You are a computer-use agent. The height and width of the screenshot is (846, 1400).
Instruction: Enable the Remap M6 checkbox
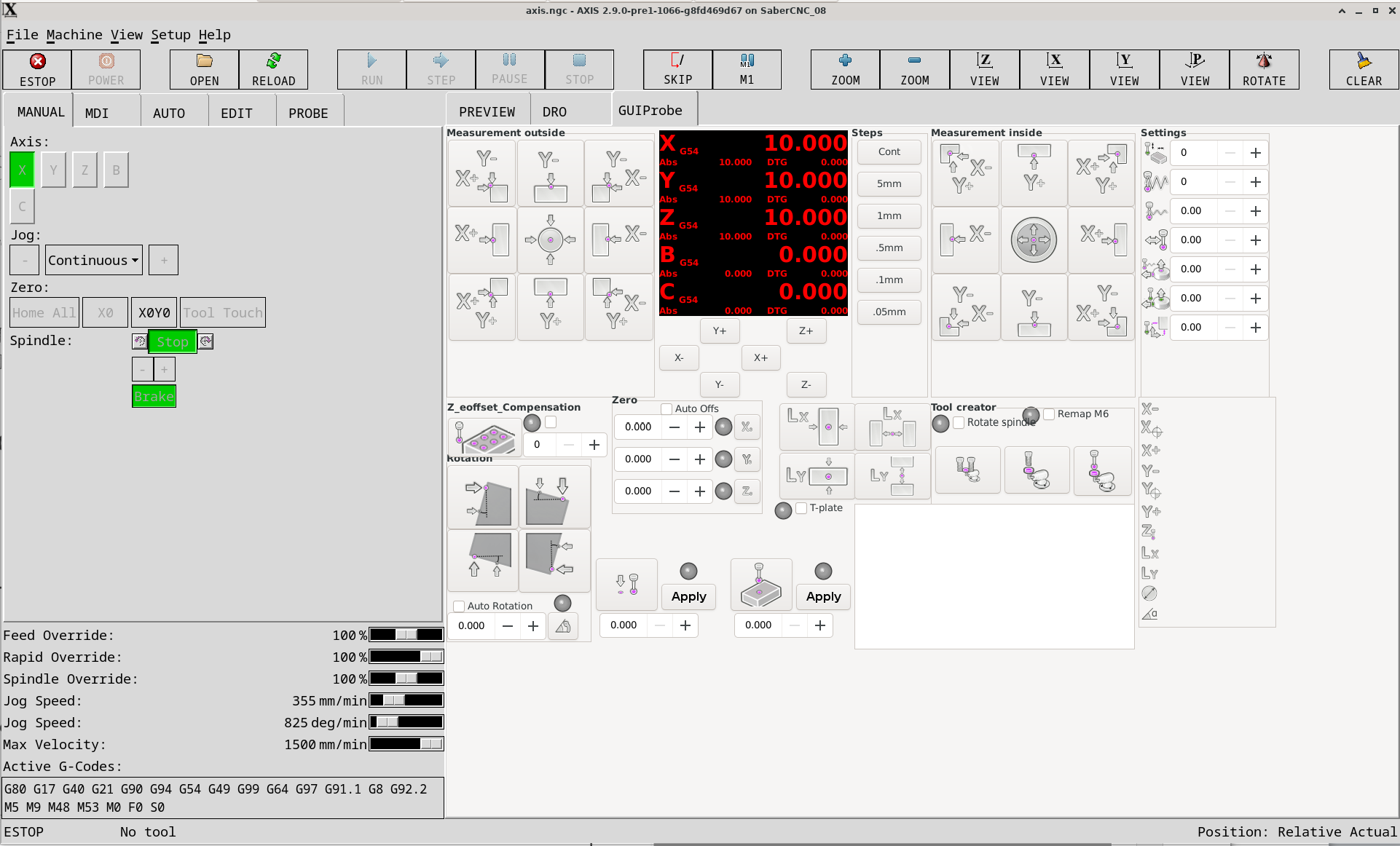[1049, 414]
